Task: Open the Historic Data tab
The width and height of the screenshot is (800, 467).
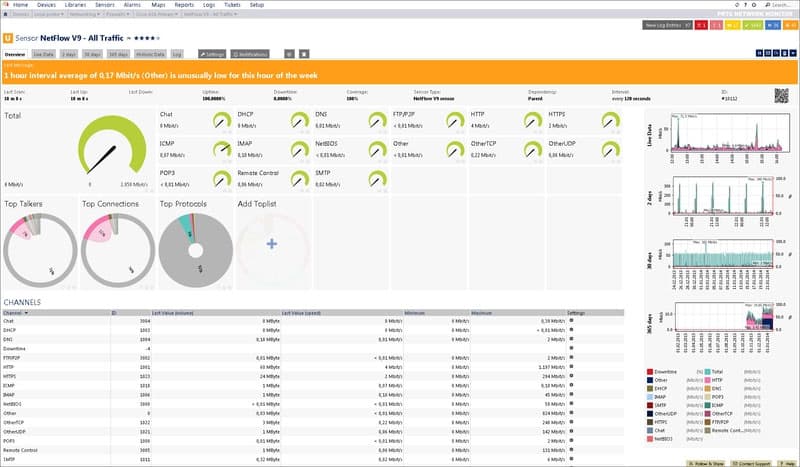Action: (x=151, y=54)
